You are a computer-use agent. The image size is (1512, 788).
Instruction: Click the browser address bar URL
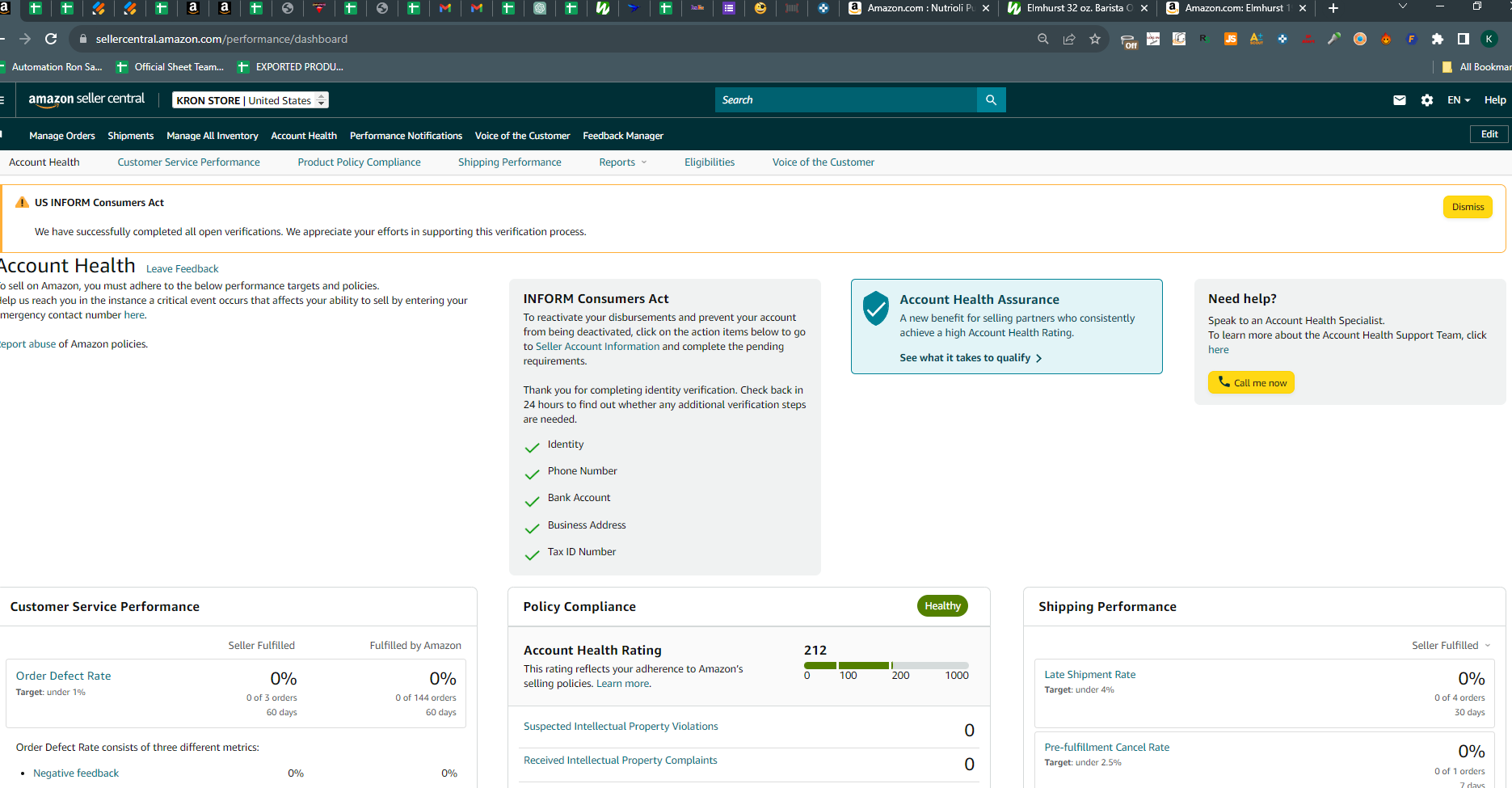(221, 39)
